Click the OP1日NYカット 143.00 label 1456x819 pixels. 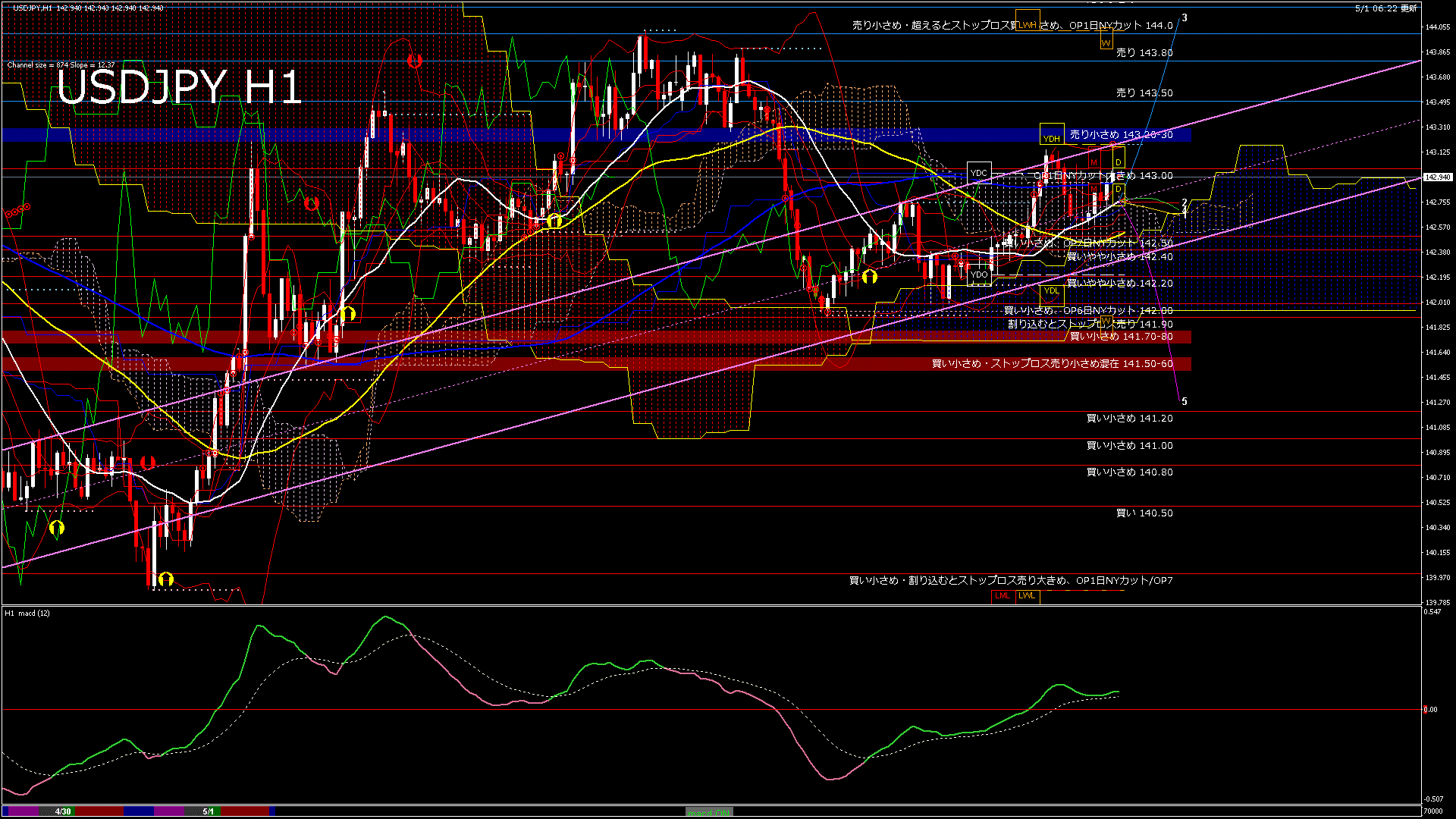(1103, 176)
